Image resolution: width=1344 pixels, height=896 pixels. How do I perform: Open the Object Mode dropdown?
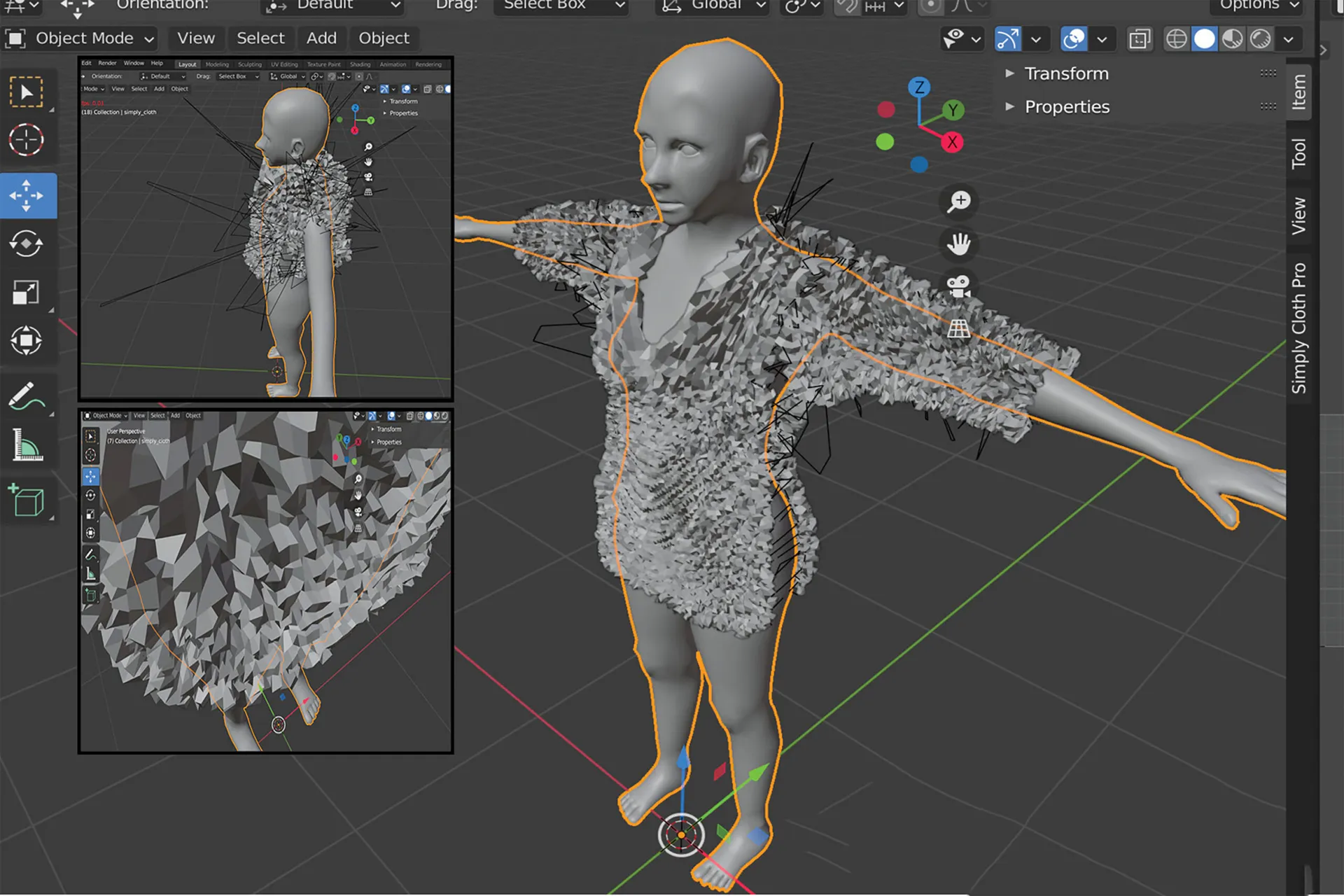click(80, 38)
